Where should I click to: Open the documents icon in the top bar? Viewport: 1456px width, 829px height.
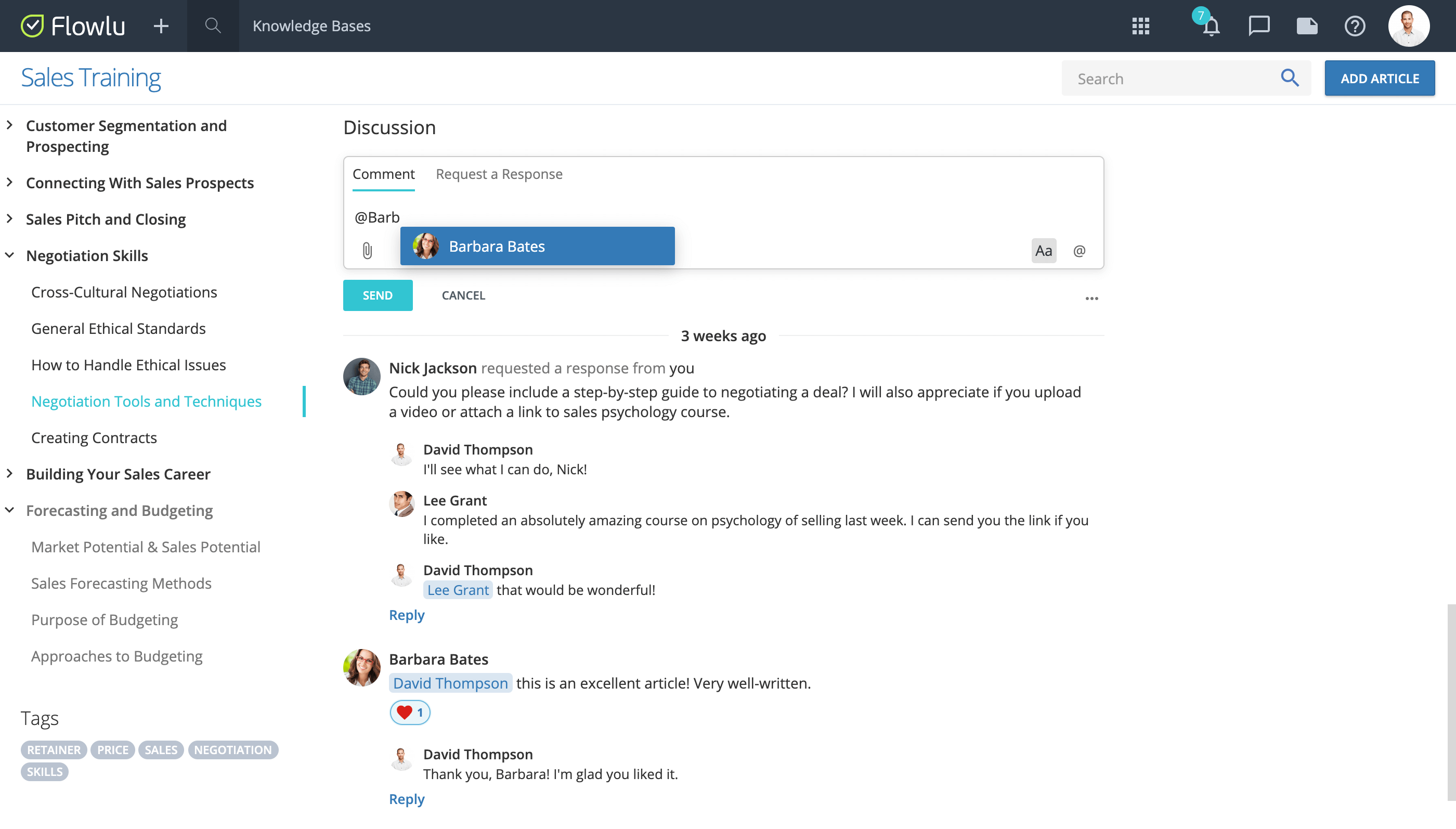[x=1307, y=25]
